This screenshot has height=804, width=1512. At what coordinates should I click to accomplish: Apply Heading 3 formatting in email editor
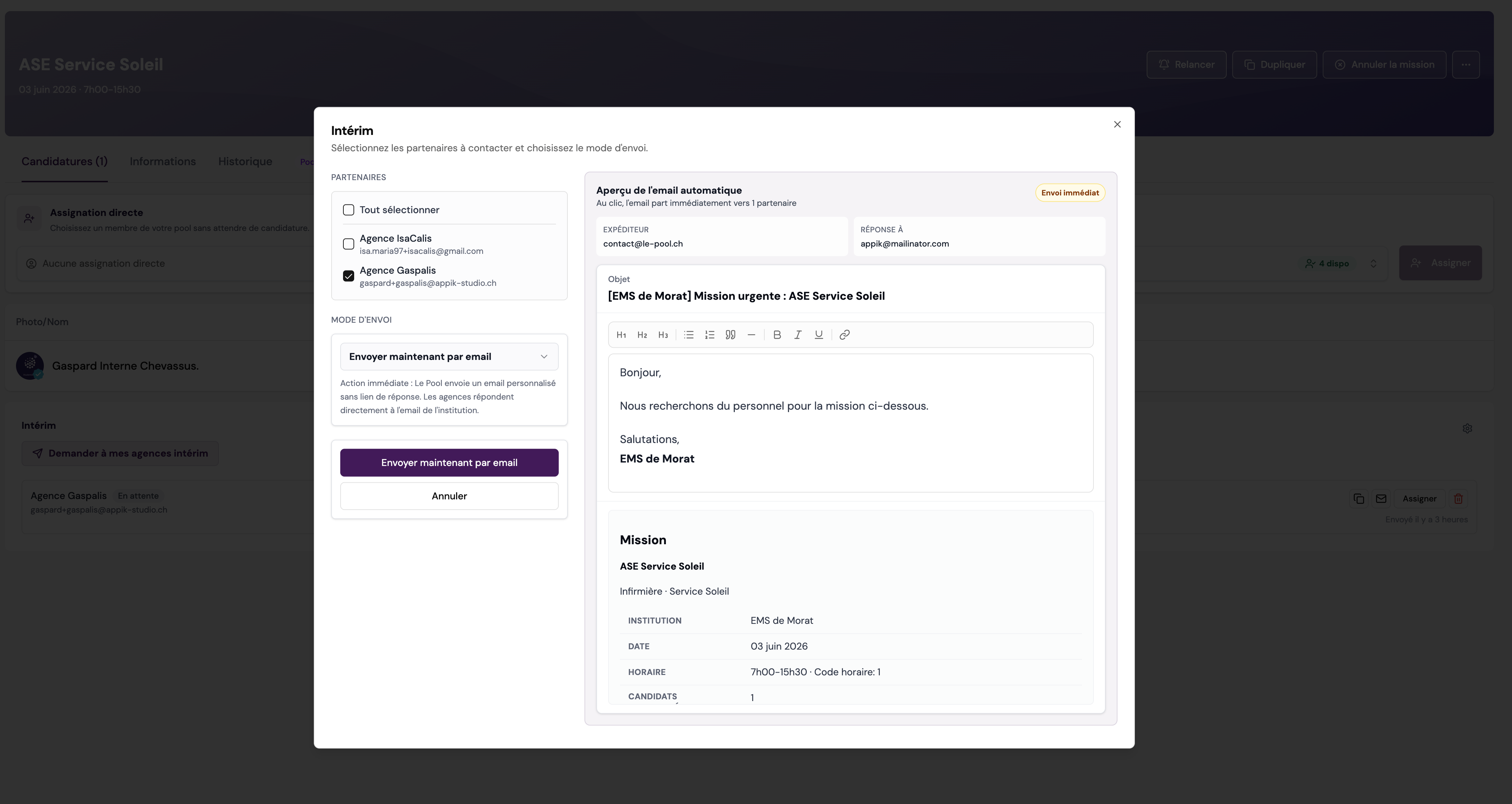coord(663,335)
